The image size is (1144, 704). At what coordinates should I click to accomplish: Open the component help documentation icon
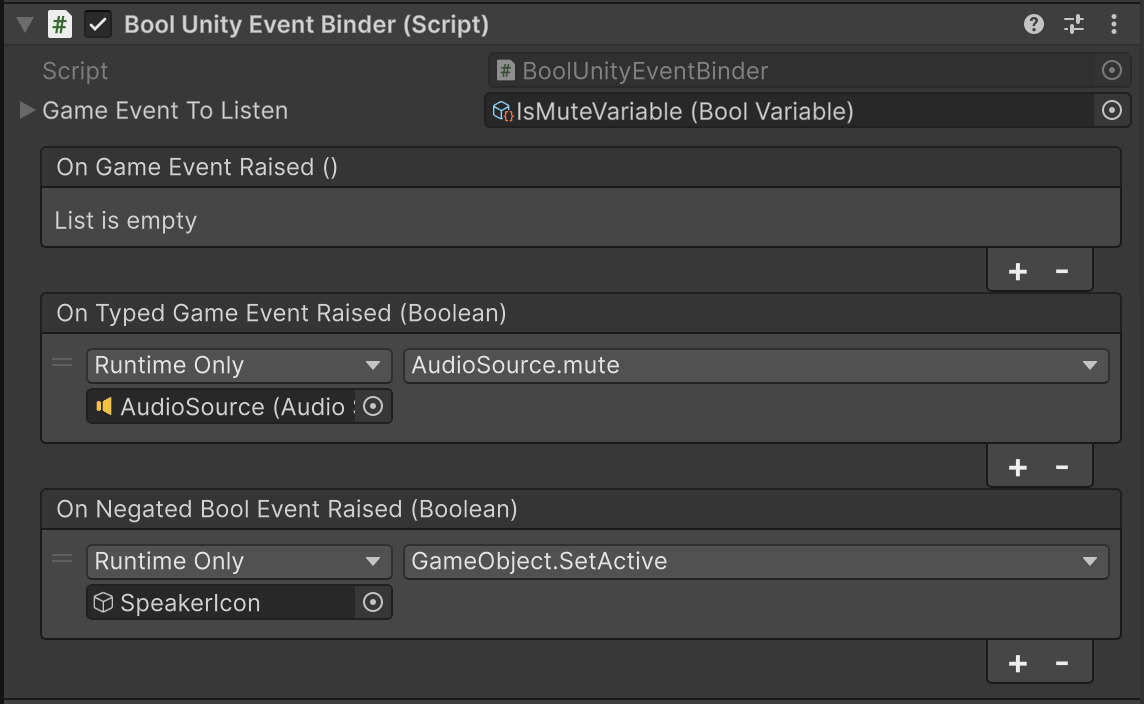pos(1032,24)
